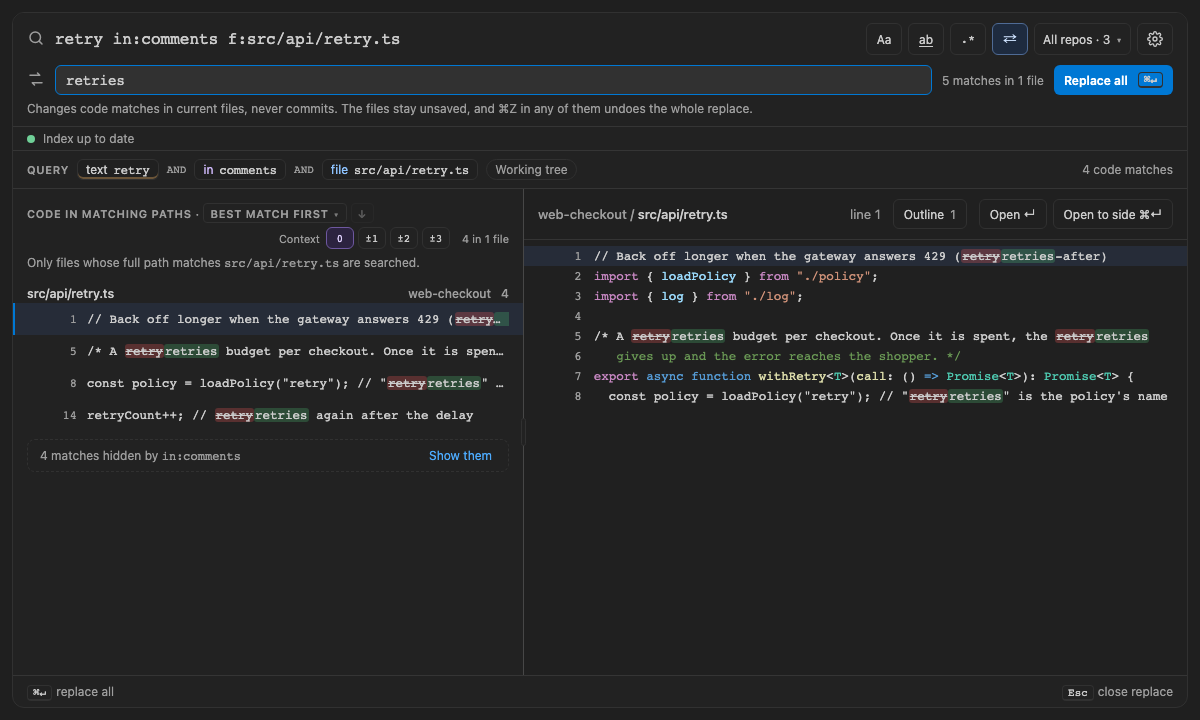This screenshot has height=720, width=1200.
Task: Toggle case-sensitive Aa matching
Action: pos(884,39)
